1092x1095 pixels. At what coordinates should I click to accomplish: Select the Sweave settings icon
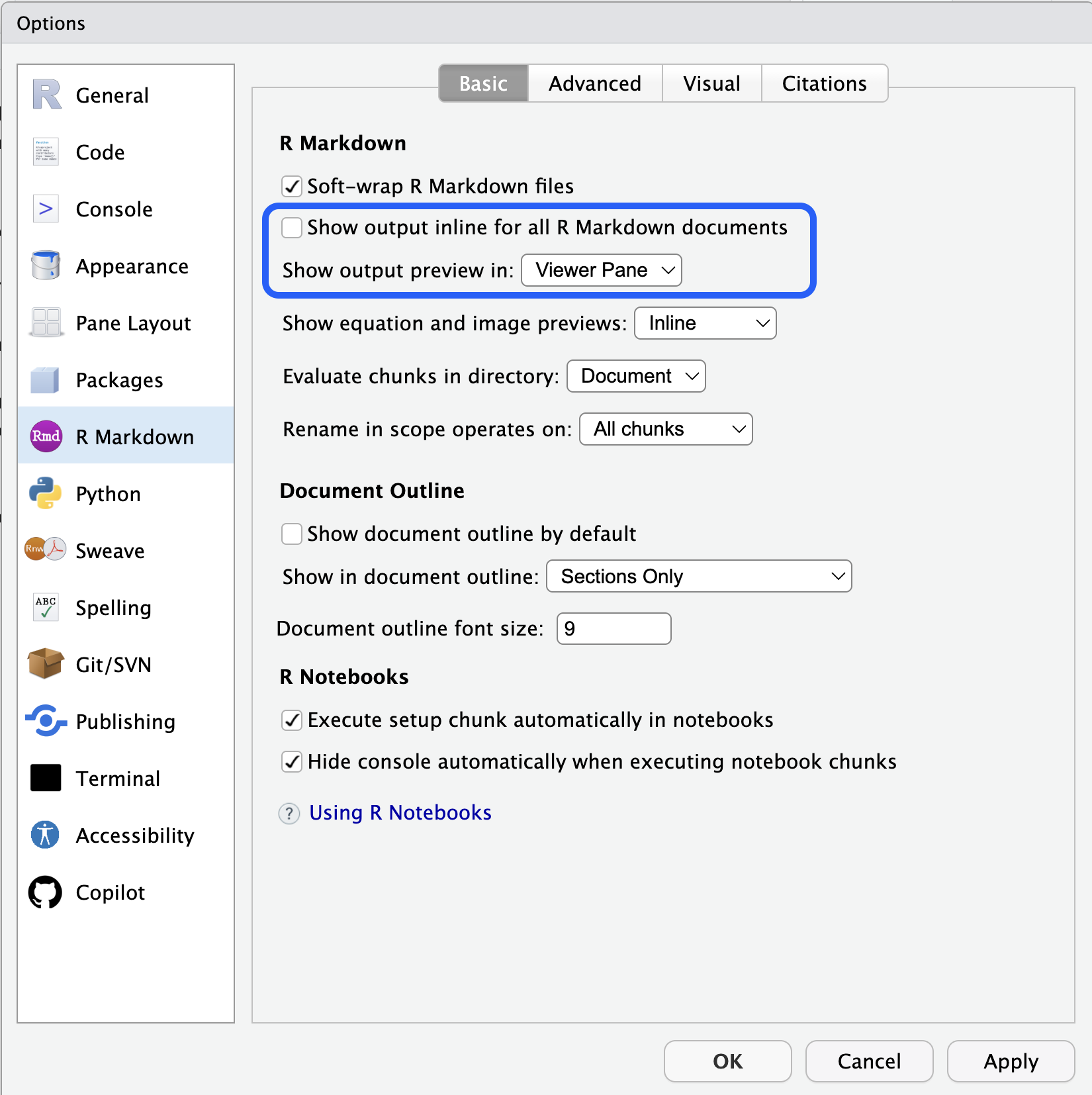[45, 550]
